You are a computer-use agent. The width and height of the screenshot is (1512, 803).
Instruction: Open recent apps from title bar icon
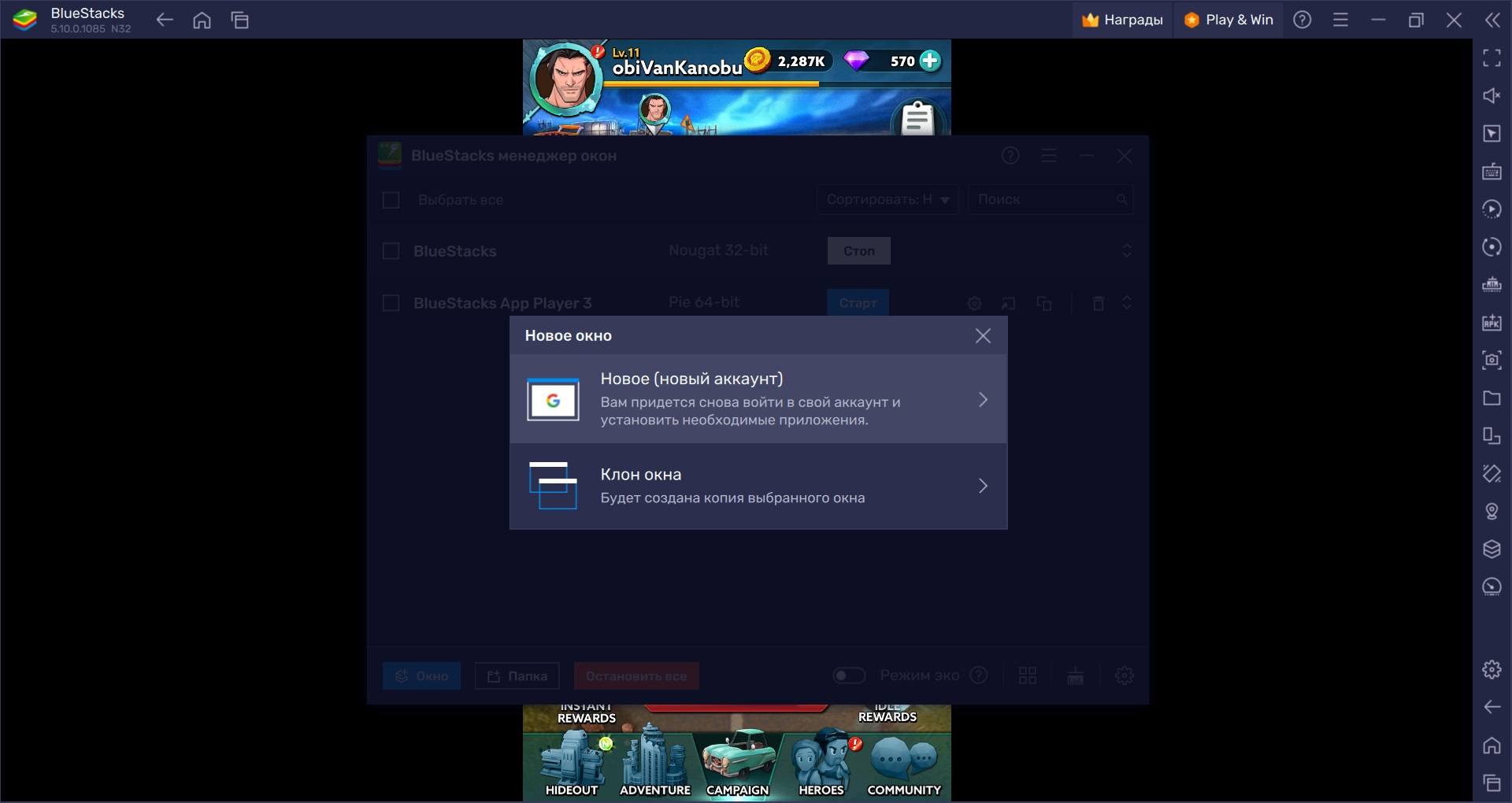click(x=240, y=20)
